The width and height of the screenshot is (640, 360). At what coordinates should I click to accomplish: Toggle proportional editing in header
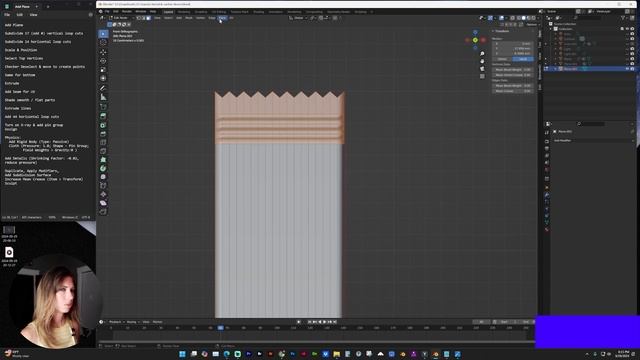point(335,18)
